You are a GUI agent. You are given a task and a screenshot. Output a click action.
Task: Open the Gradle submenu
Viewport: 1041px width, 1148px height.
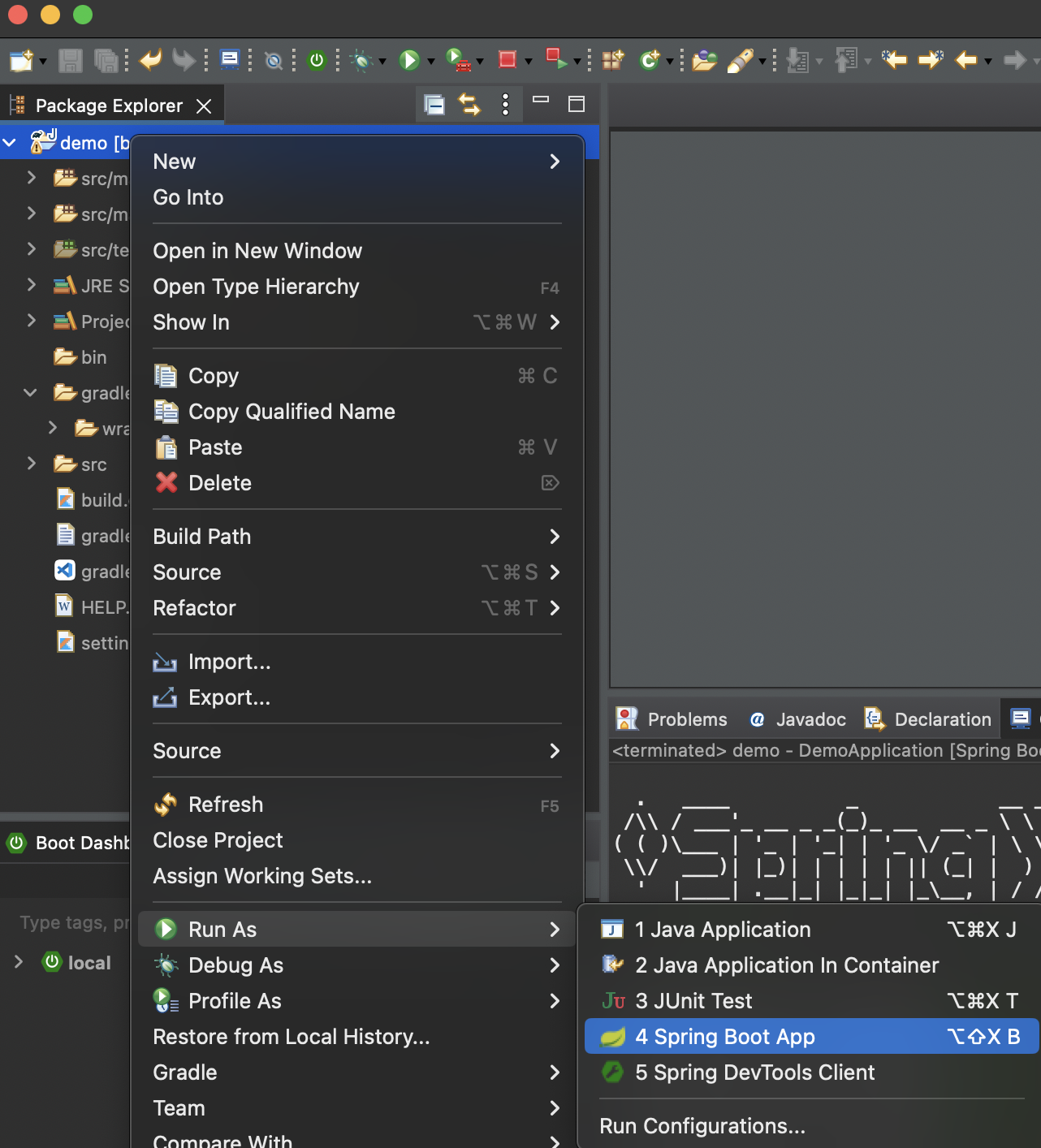pyautogui.click(x=357, y=1072)
